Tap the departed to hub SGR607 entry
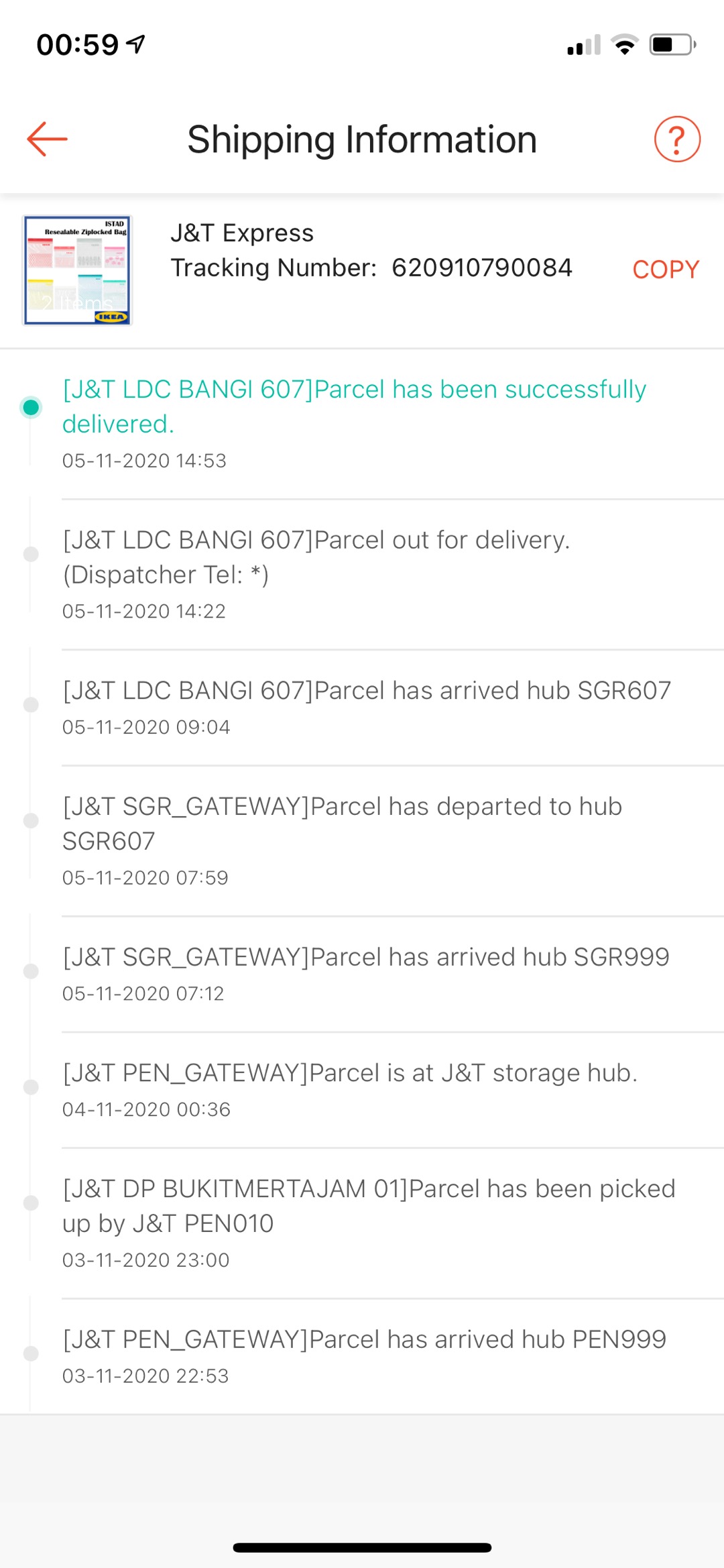Image resolution: width=724 pixels, height=1568 pixels. point(342,824)
